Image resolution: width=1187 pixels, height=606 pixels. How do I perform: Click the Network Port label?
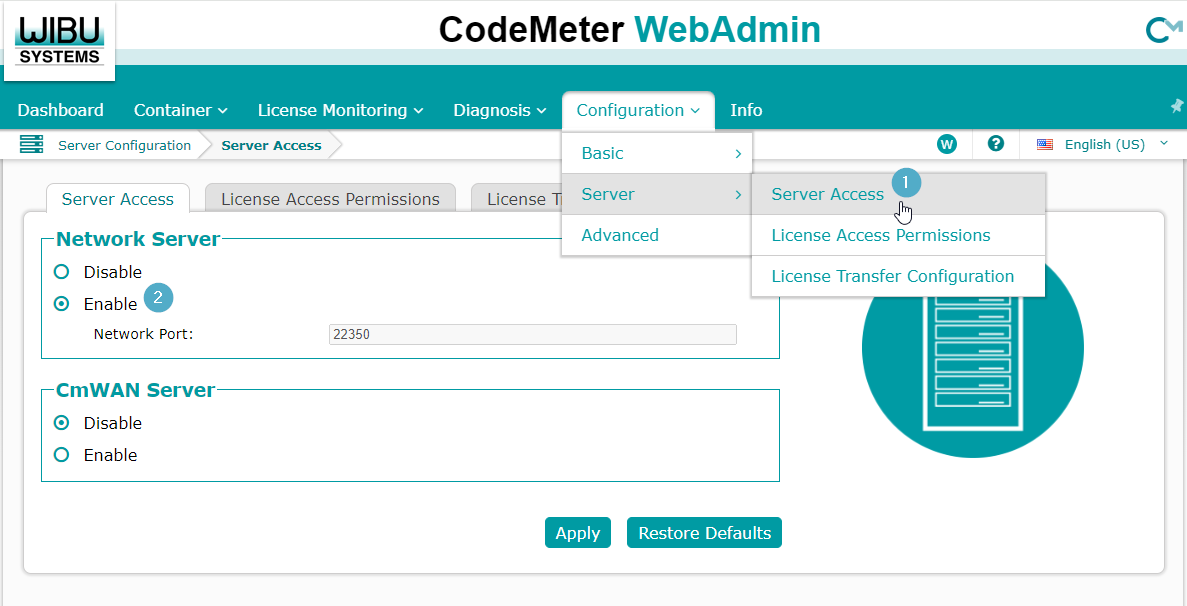[144, 334]
